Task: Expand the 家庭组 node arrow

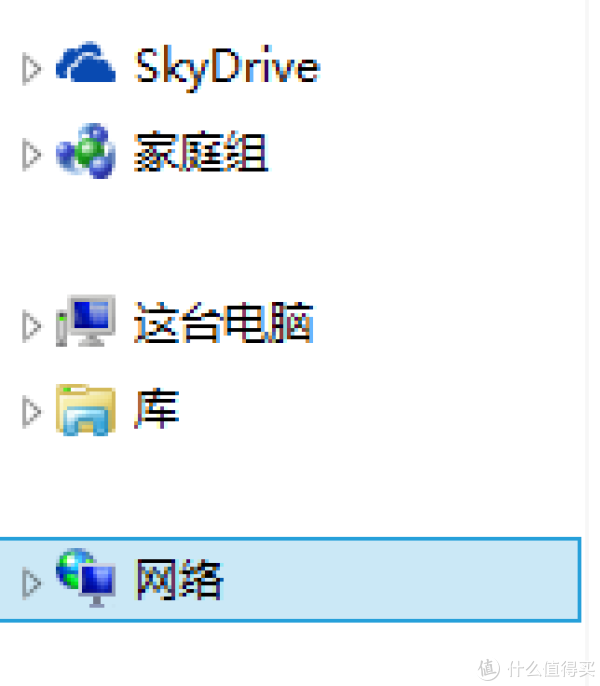Action: (x=32, y=154)
